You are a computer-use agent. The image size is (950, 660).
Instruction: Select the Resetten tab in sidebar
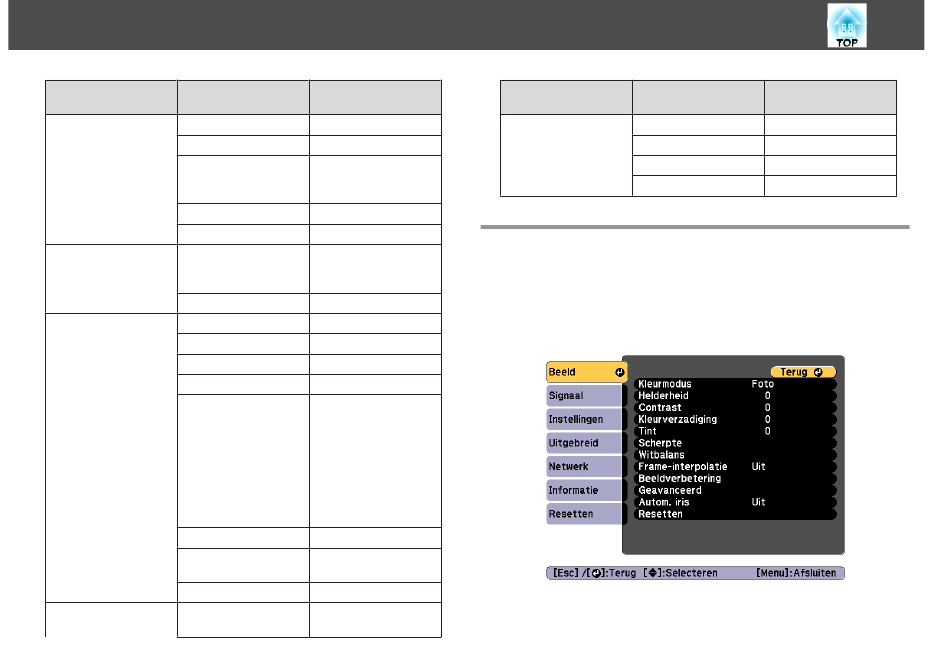(x=584, y=514)
